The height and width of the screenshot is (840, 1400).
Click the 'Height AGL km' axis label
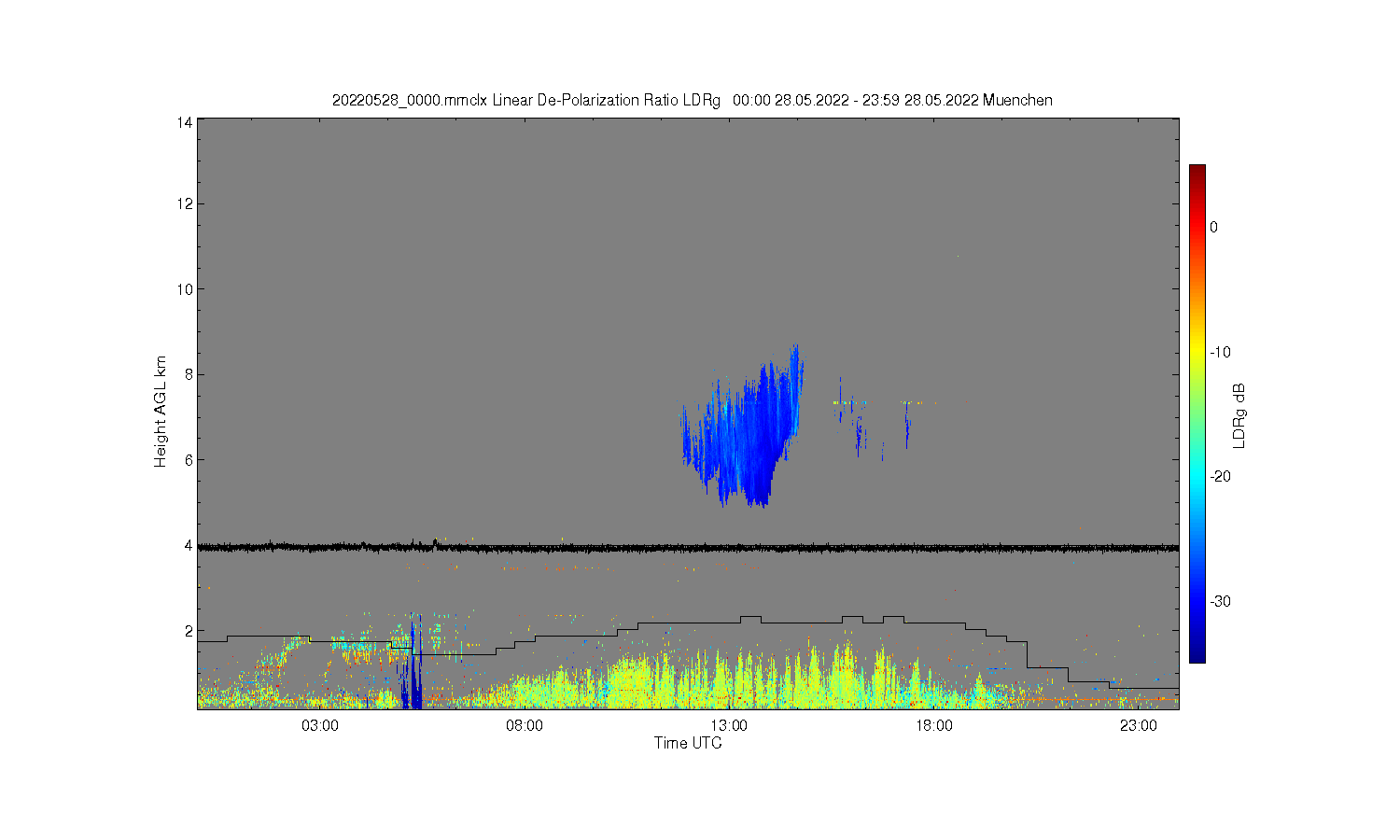coord(161,412)
